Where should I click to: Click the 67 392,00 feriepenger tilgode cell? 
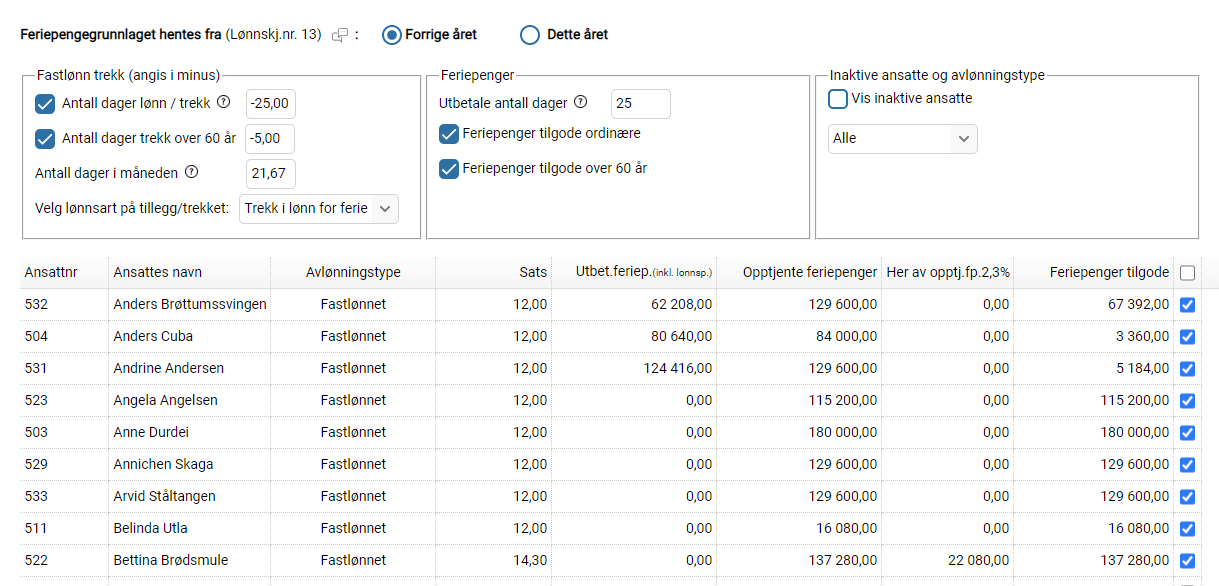[x=1093, y=304]
